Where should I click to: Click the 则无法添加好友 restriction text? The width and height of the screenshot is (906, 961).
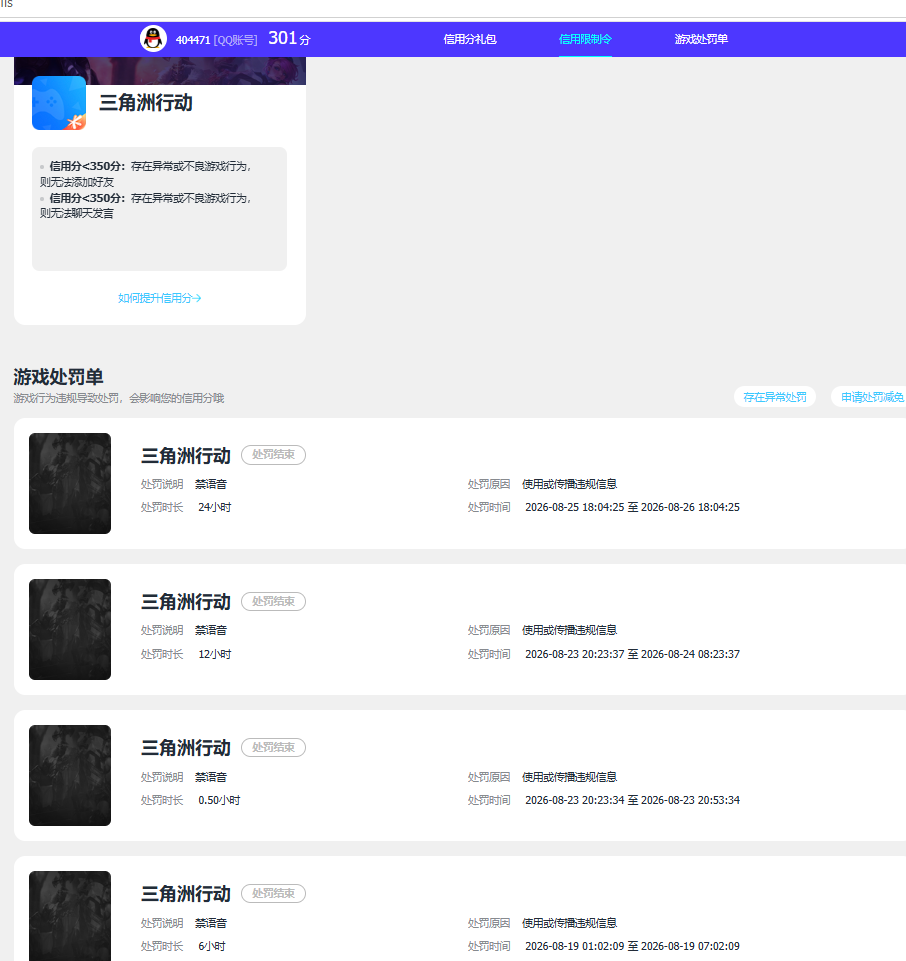pyautogui.click(x=77, y=182)
